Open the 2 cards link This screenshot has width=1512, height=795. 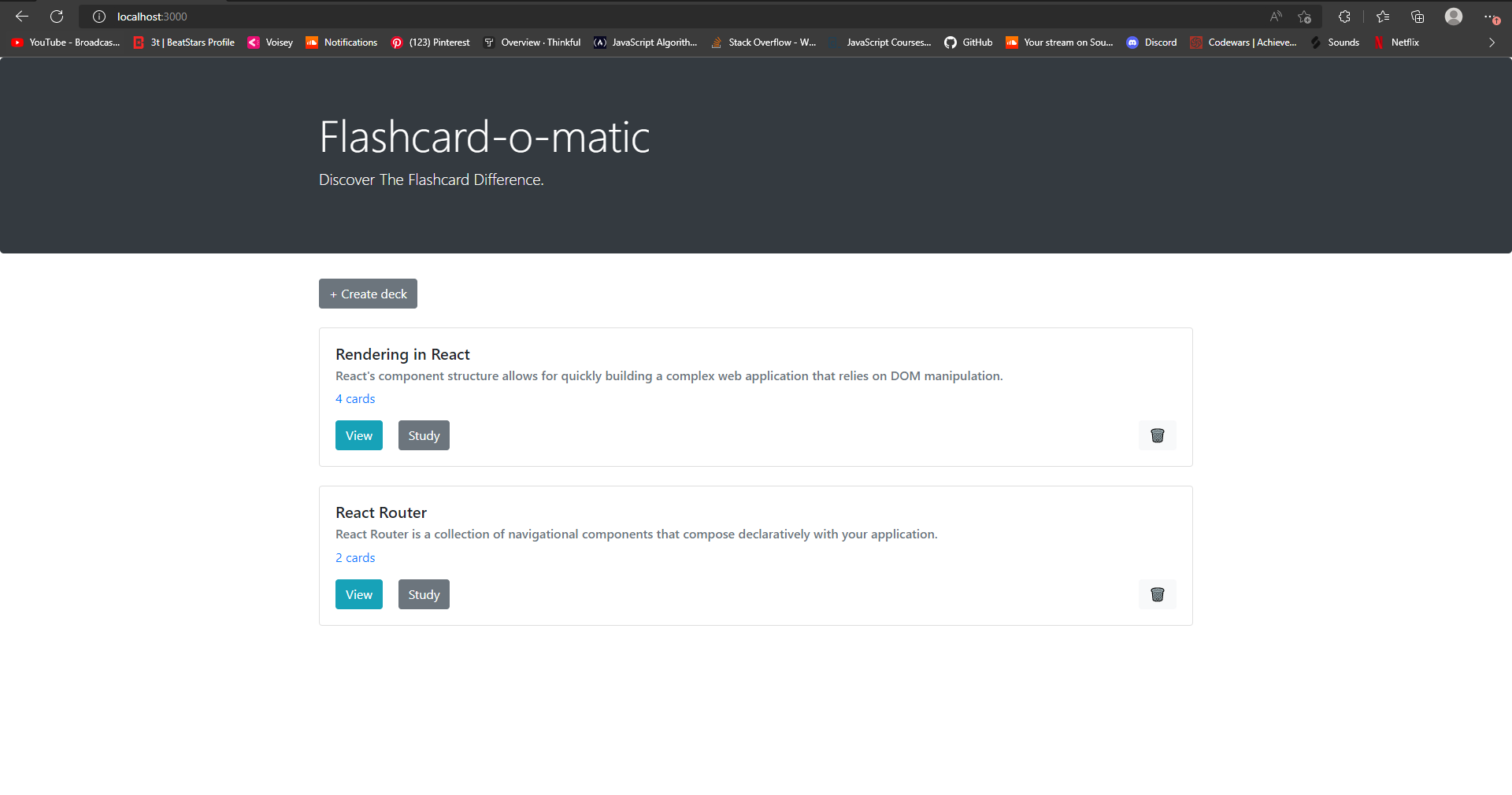point(355,557)
